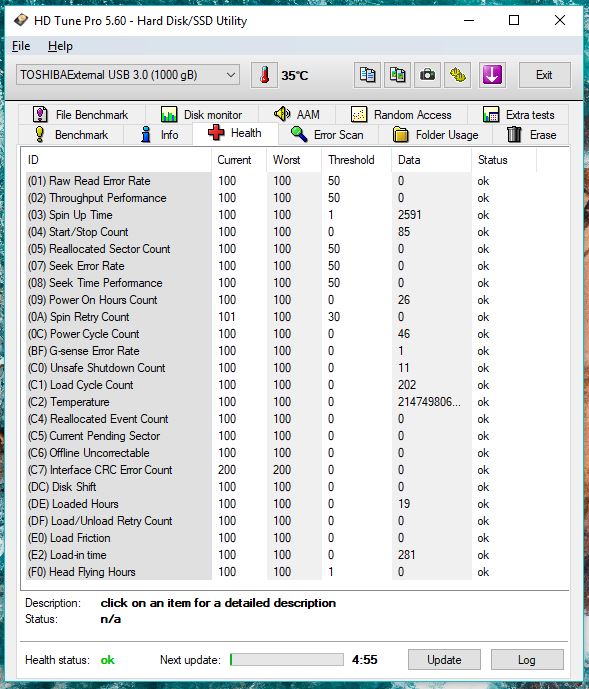This screenshot has width=589, height=689.
Task: Select the (C2) Temperature row
Action: [x=281, y=402]
